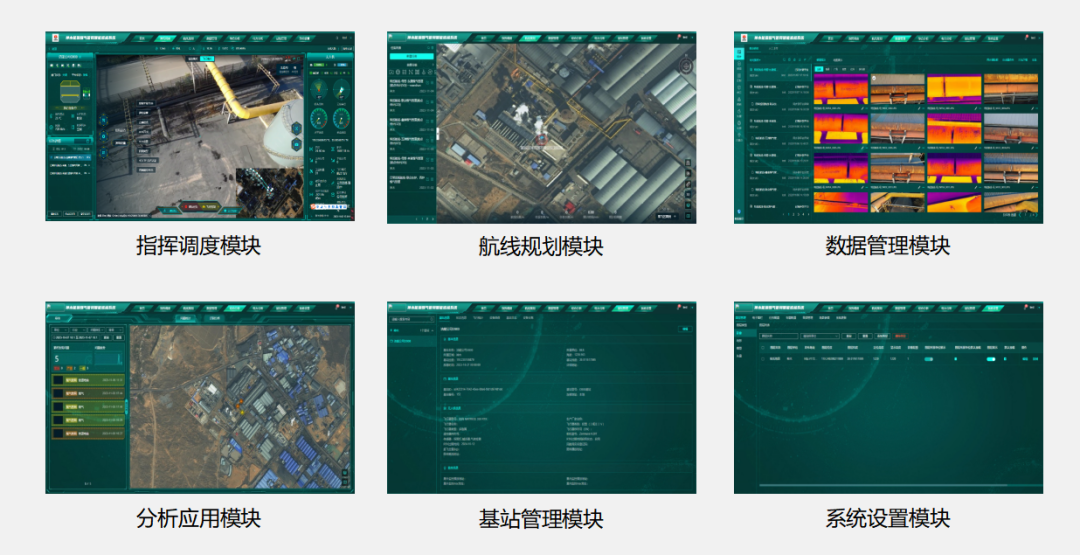
Task: Click the cyan button atop the route planning list
Action: [x=410, y=57]
